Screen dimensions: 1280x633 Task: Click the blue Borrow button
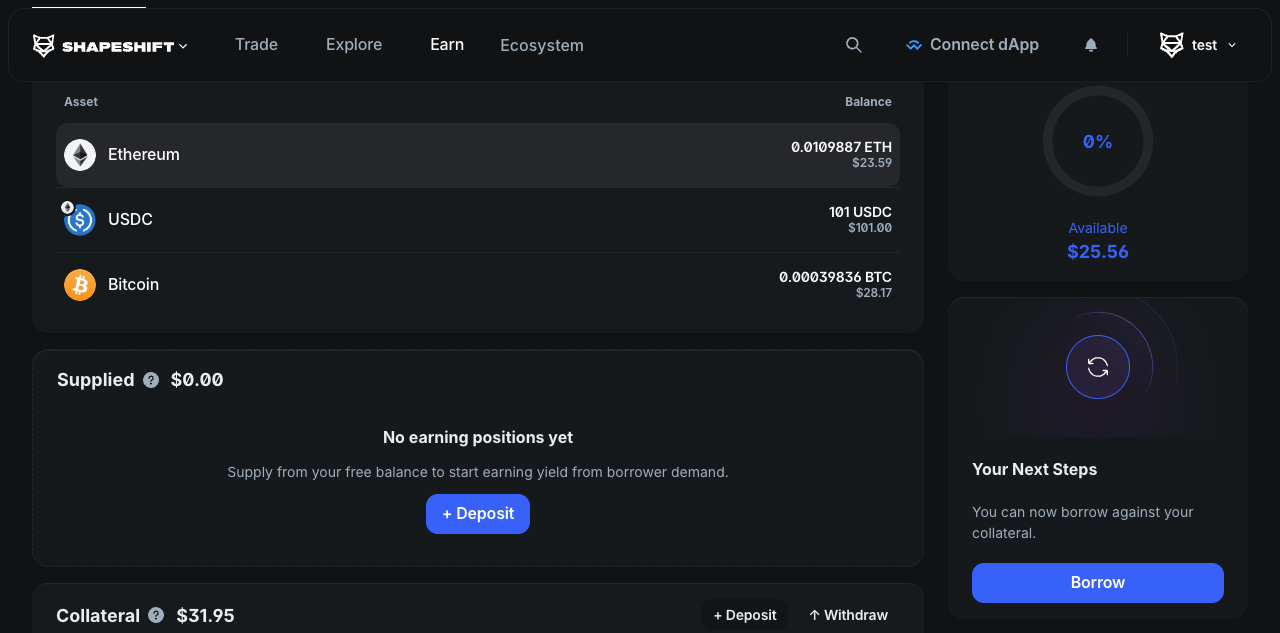pos(1098,583)
